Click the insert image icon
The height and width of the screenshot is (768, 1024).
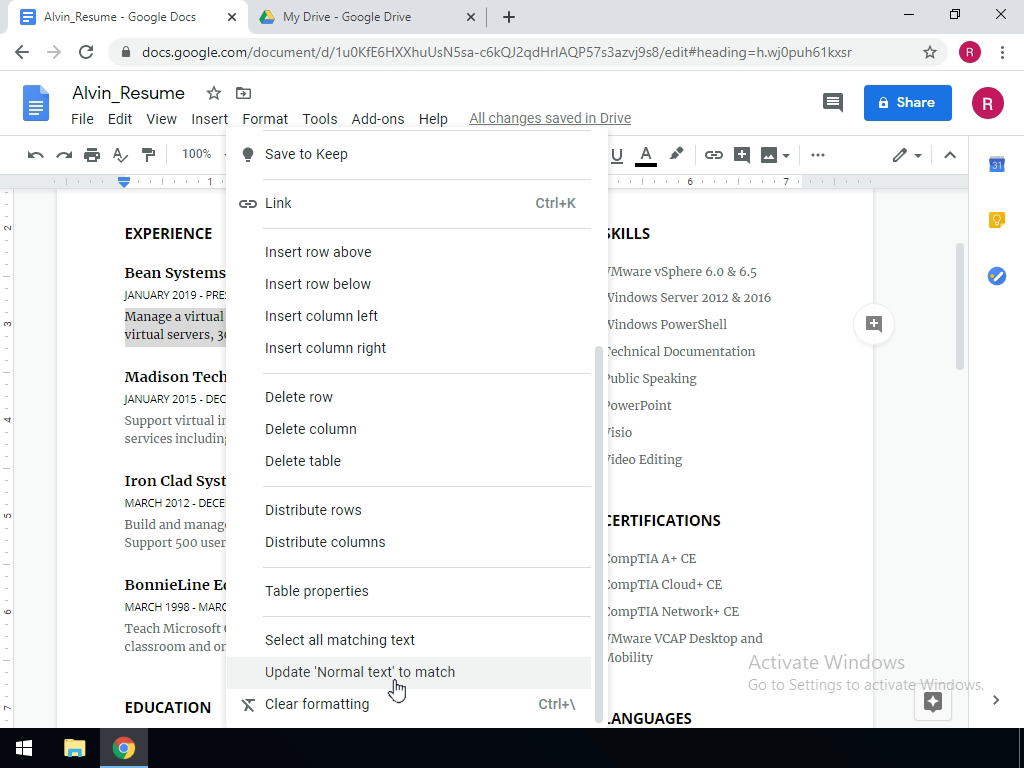coord(769,155)
